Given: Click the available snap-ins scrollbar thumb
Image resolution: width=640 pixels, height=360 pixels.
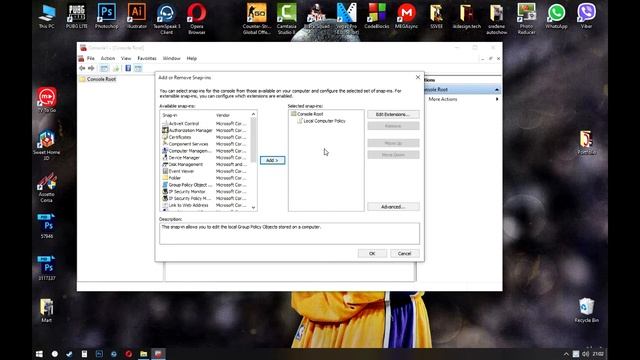Looking at the screenshot, I should click(253, 139).
